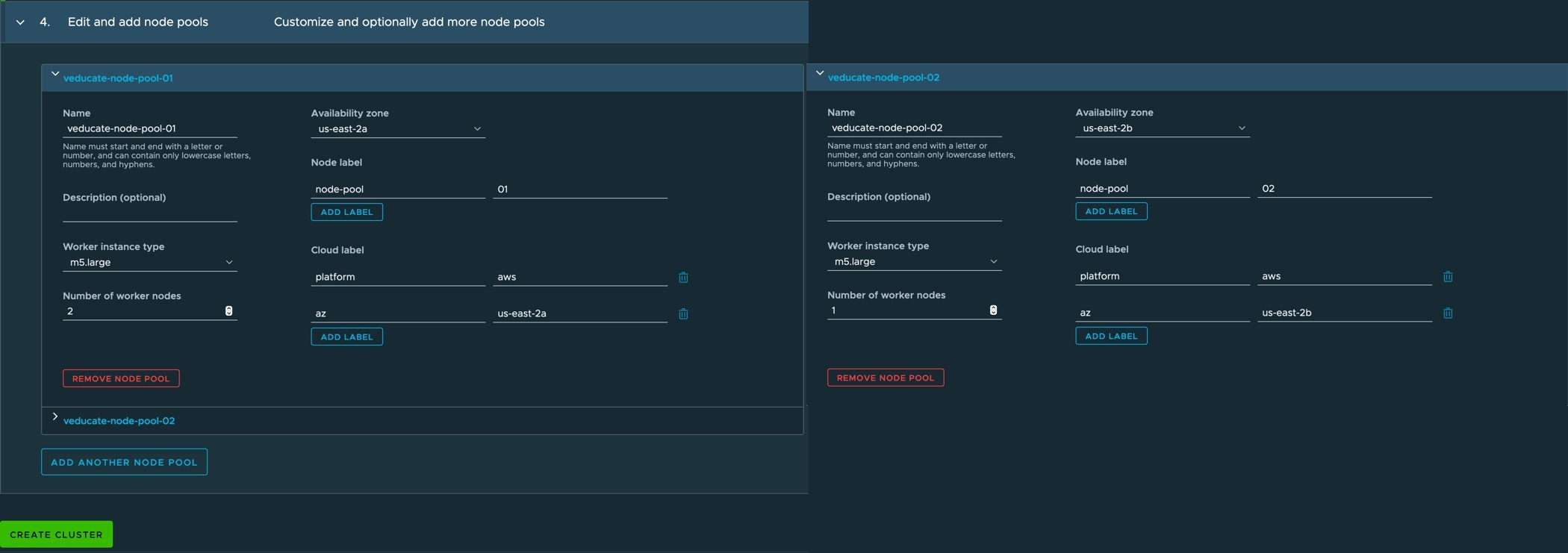
Task: Collapse the veducate-node-pool-01 section chevron
Action: click(x=55, y=74)
